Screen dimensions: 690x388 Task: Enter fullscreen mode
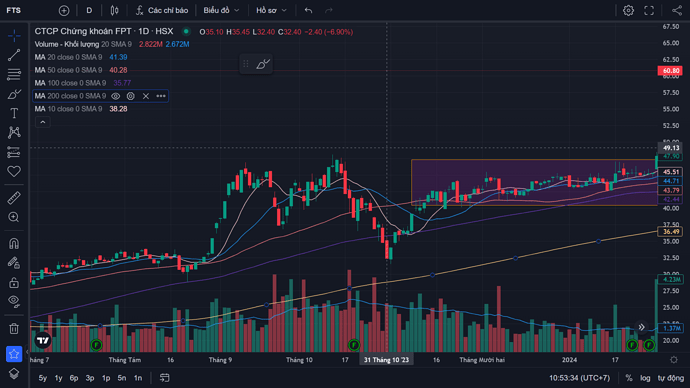point(649,11)
